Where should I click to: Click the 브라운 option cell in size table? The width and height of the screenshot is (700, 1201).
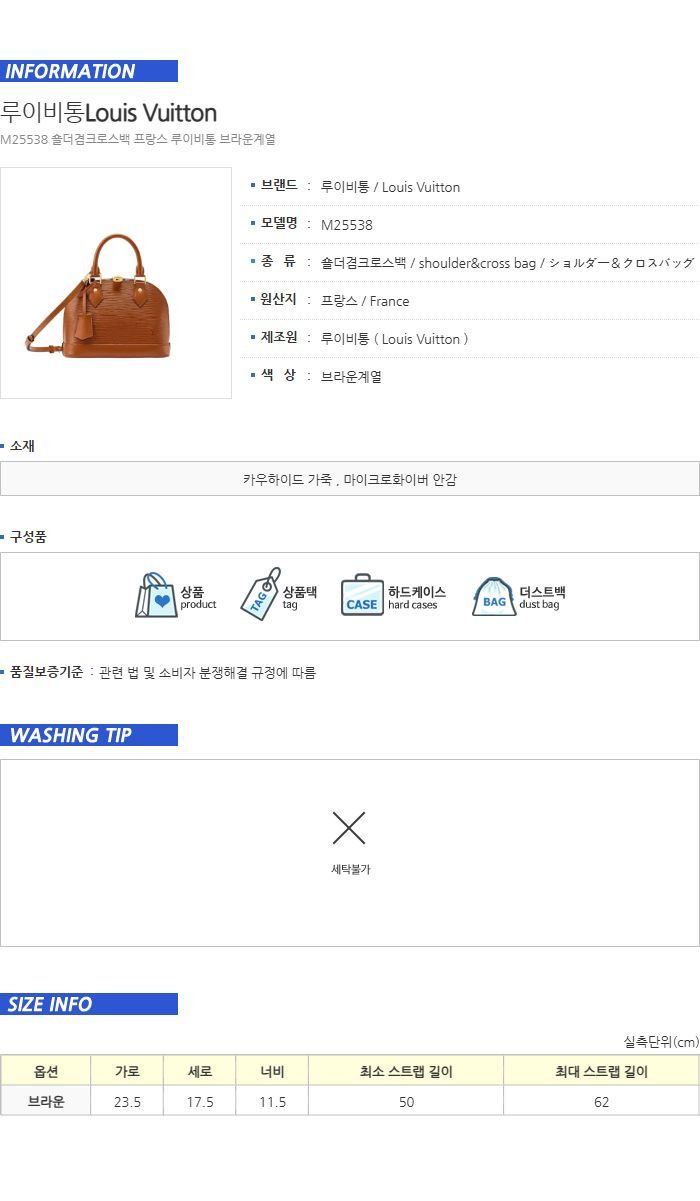tap(46, 1101)
